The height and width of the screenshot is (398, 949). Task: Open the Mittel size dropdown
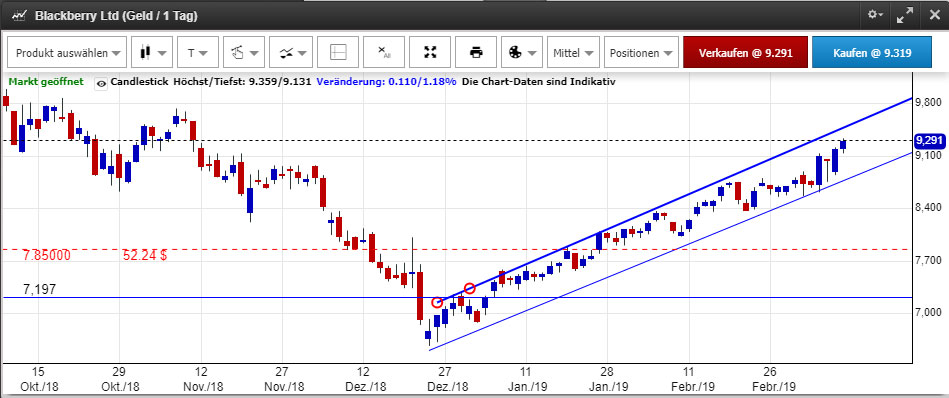[573, 53]
